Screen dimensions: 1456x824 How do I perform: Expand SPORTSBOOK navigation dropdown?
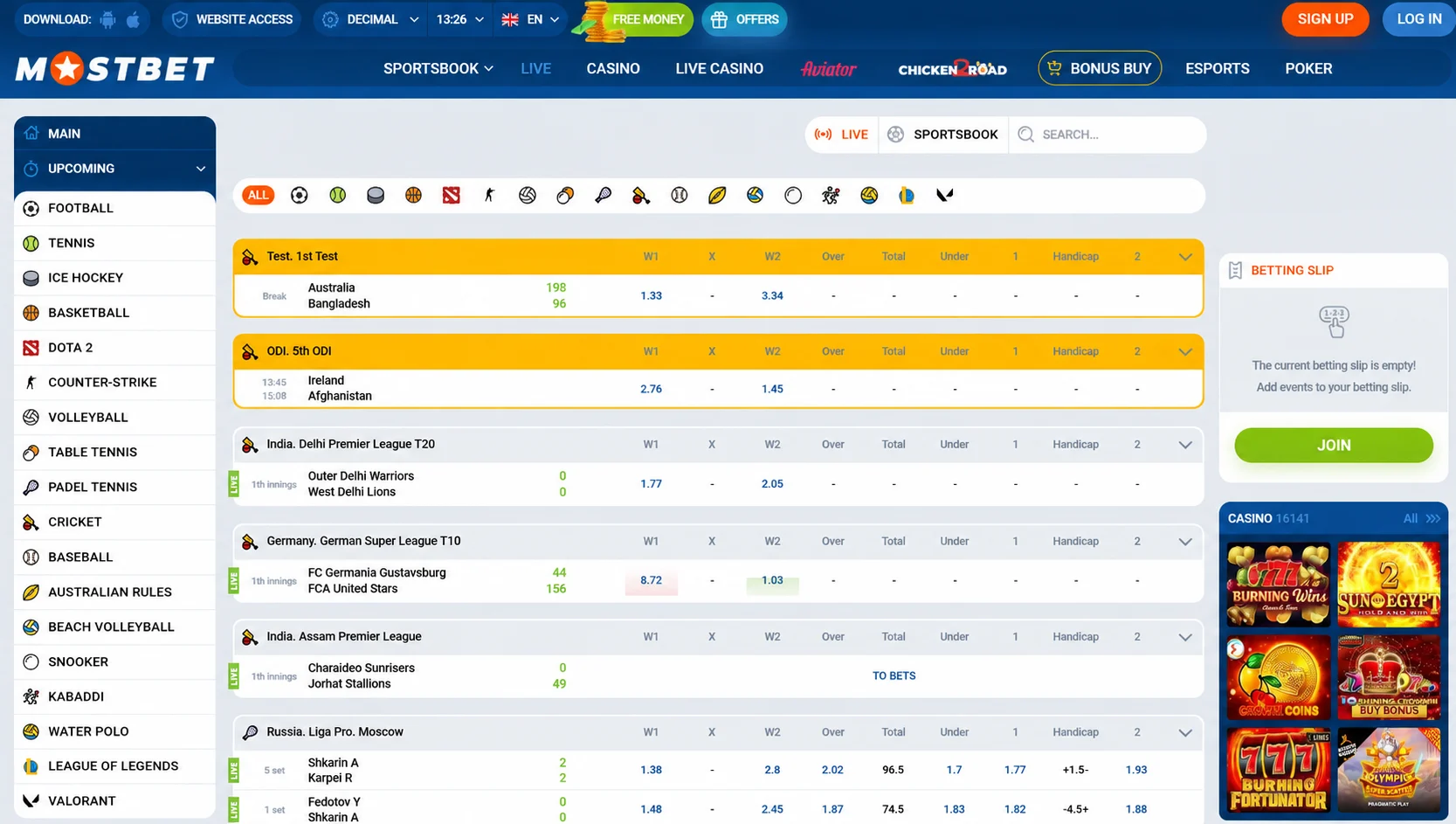point(438,69)
